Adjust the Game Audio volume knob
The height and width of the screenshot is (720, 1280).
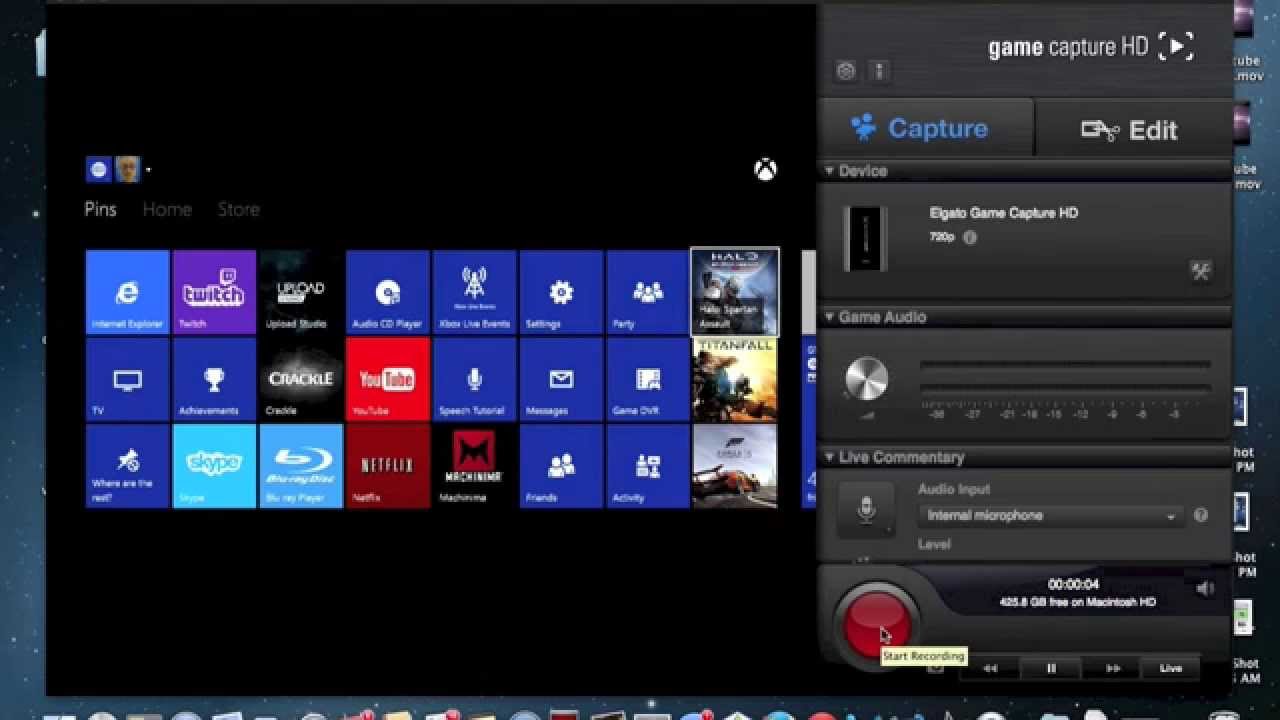click(x=866, y=380)
